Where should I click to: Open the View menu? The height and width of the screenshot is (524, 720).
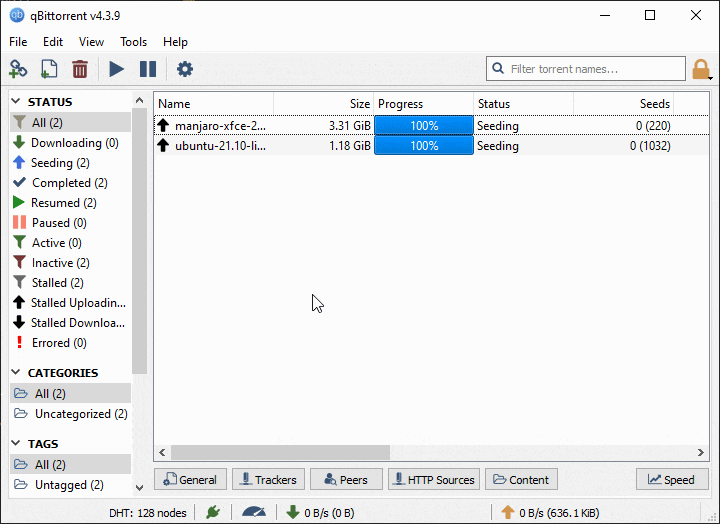point(91,42)
